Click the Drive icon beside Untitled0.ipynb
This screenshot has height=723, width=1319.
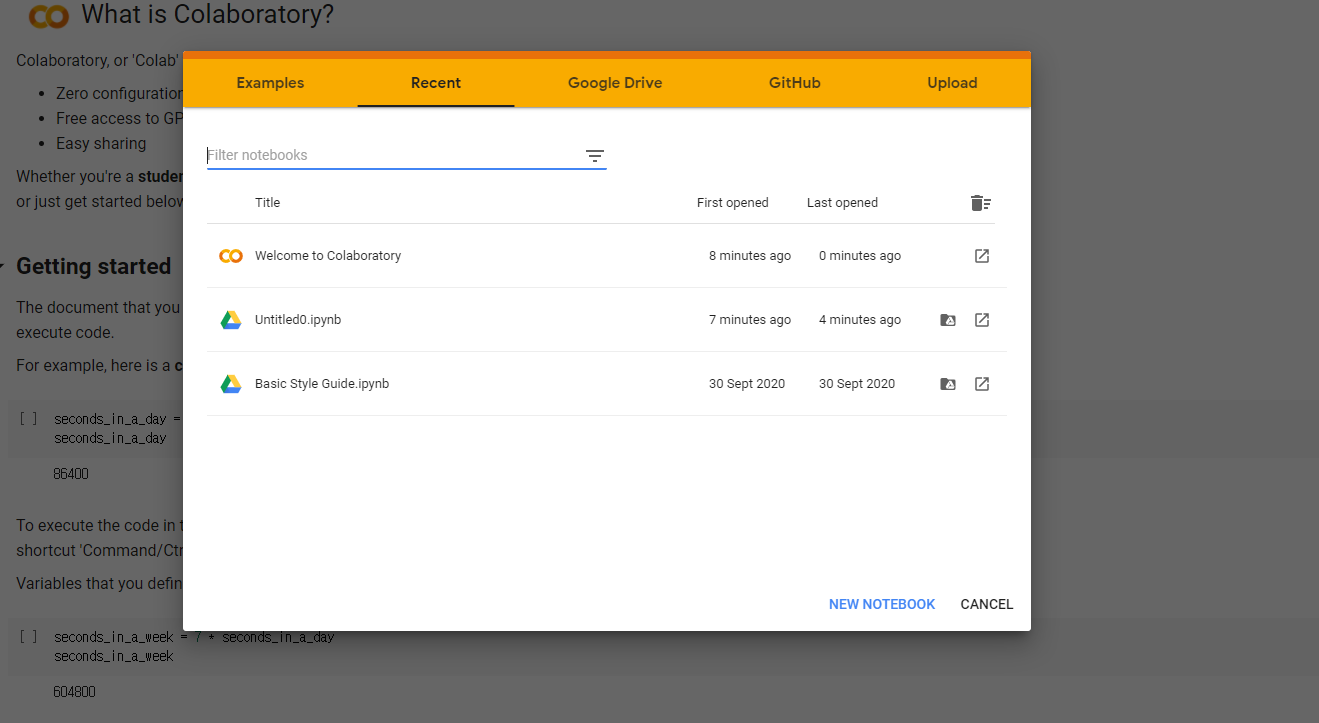pos(231,320)
